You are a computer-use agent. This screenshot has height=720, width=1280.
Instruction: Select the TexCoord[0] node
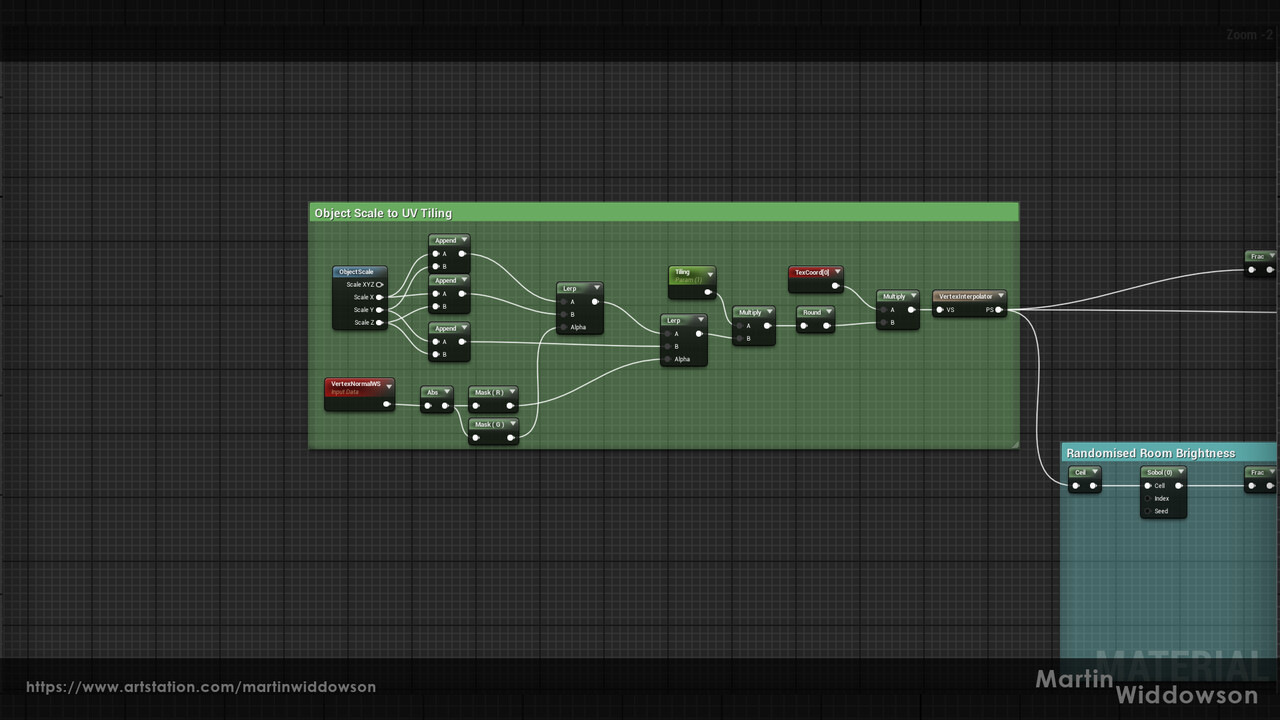[x=813, y=272]
